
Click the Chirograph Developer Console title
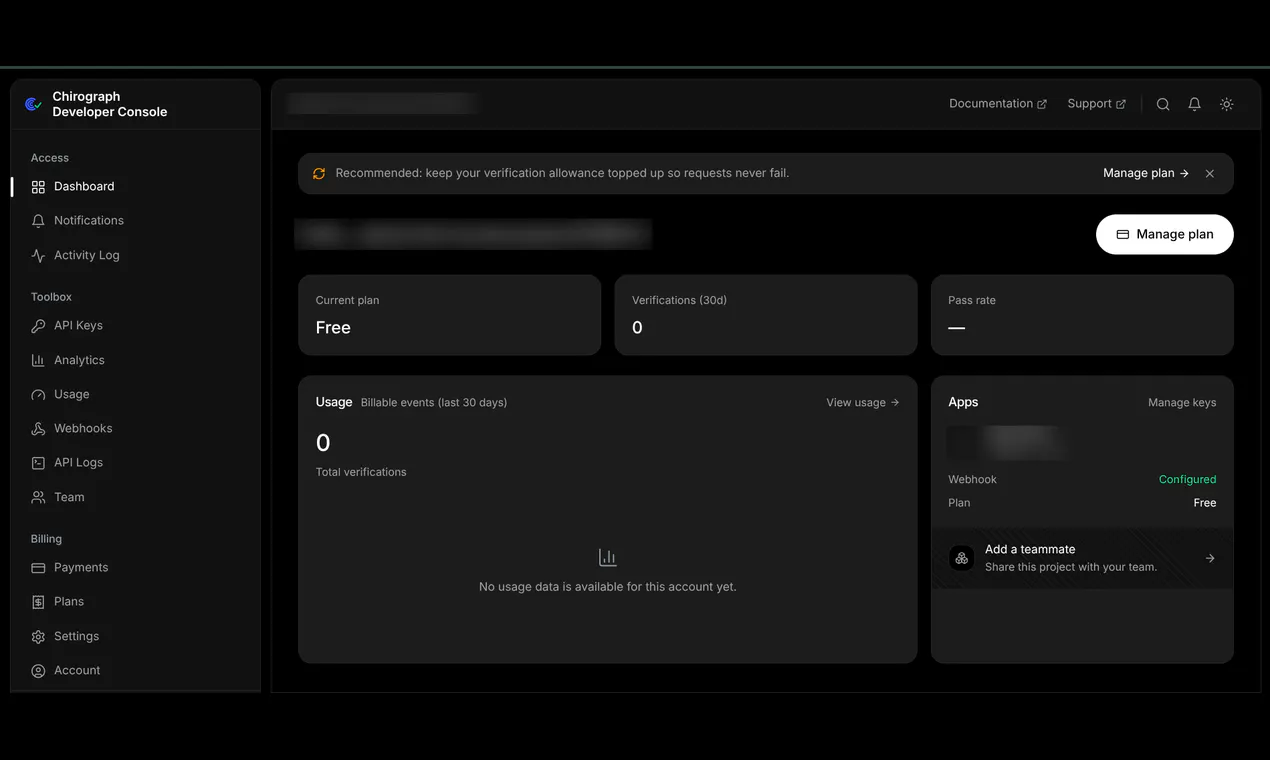pyautogui.click(x=110, y=104)
